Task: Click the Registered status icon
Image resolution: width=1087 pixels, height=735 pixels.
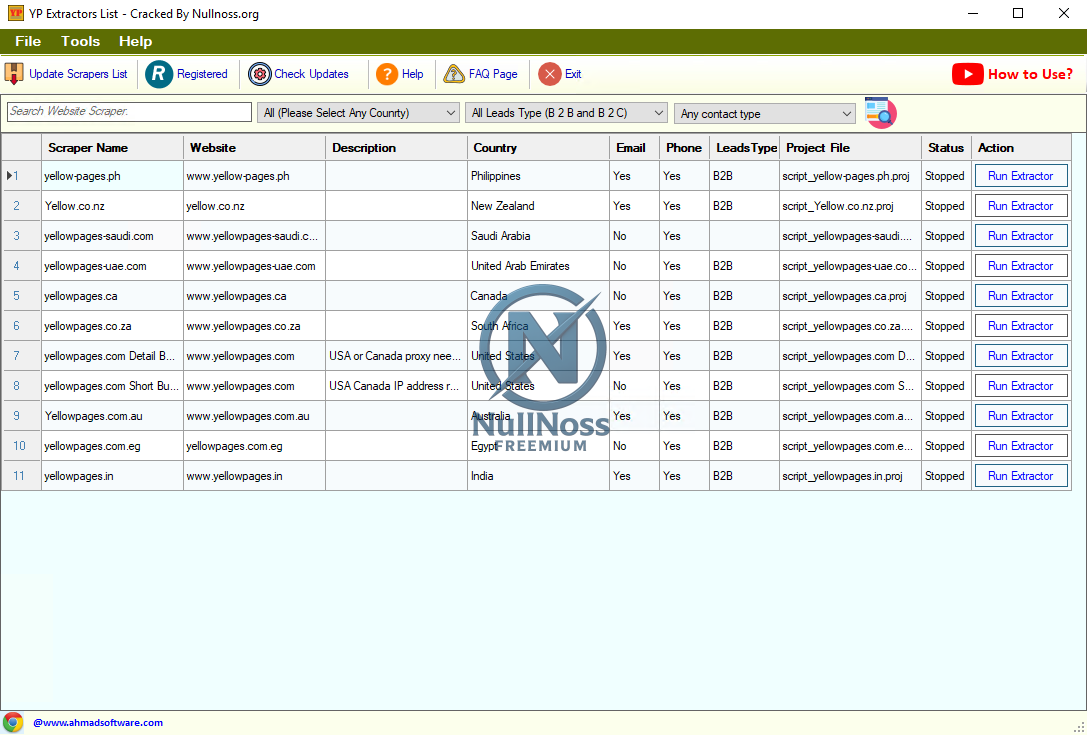Action: pyautogui.click(x=159, y=73)
